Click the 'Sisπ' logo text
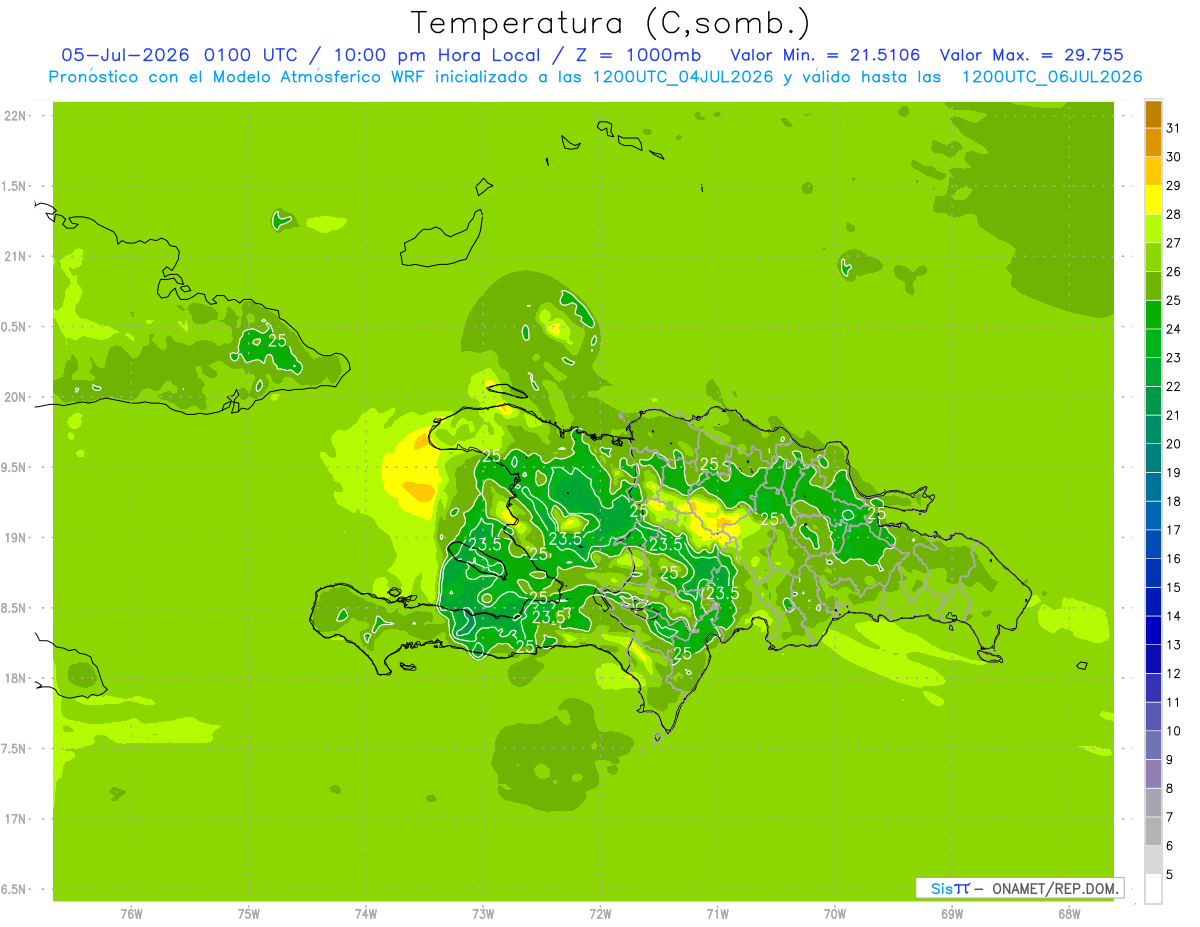The width and height of the screenshot is (1200, 927). coord(950,888)
